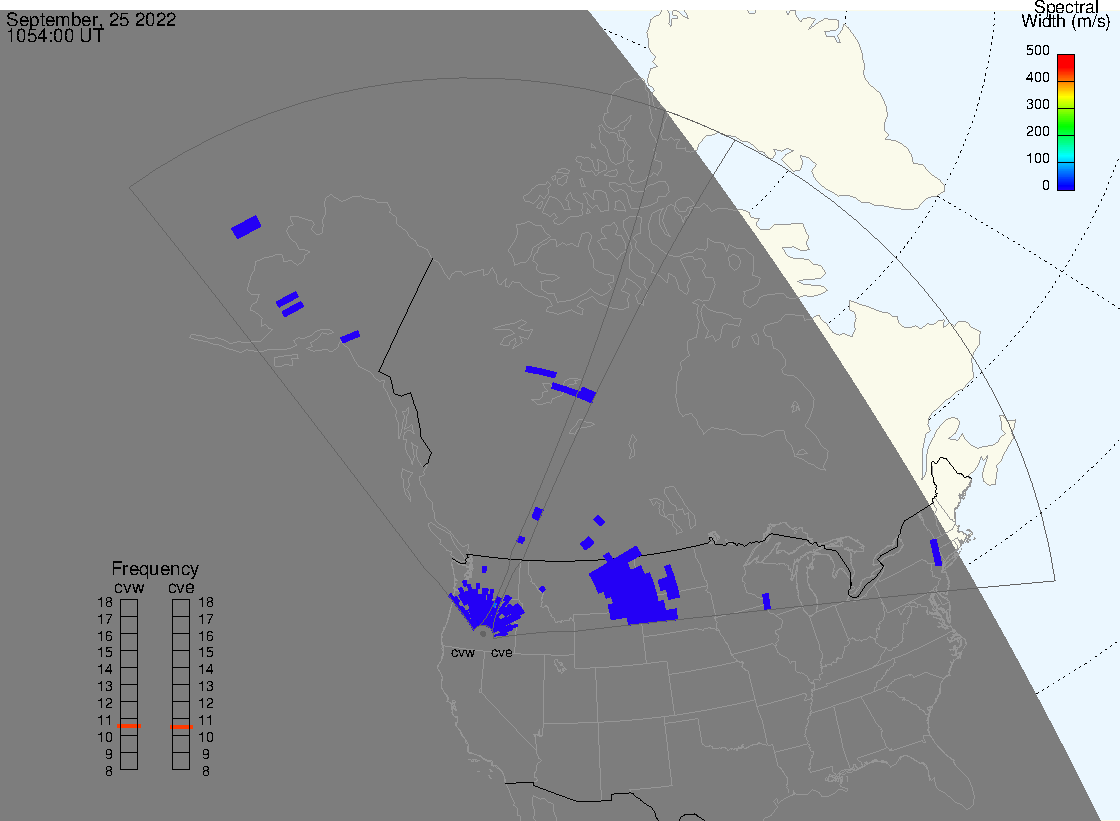
Task: Select the 100 value on color scale
Action: click(x=1037, y=159)
